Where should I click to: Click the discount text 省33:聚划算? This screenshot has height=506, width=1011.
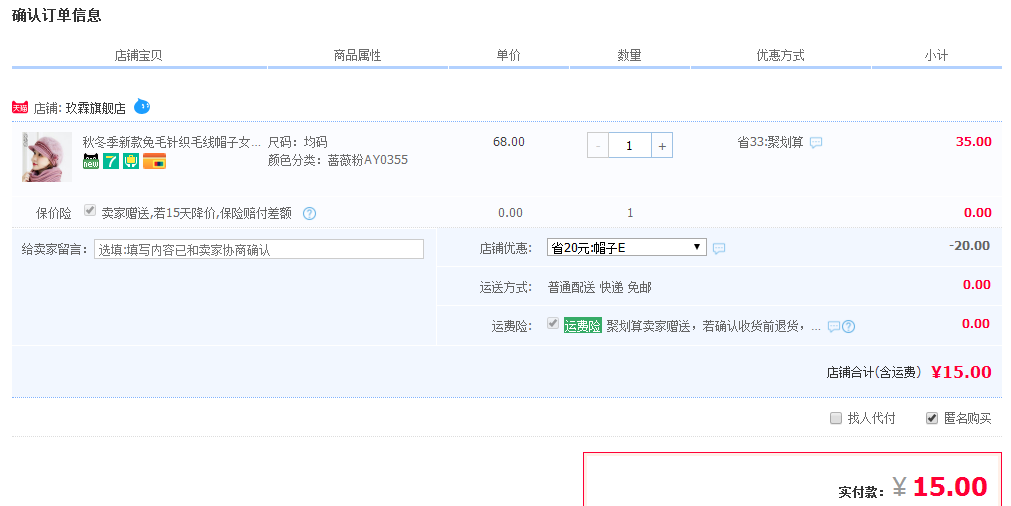click(x=771, y=142)
